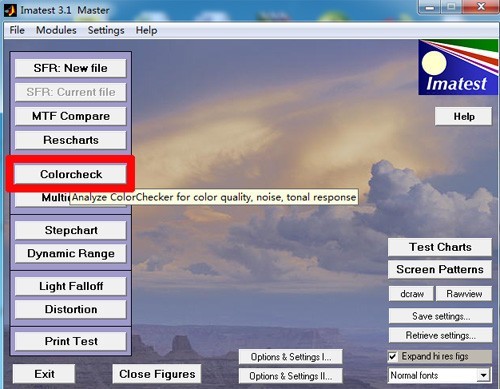Click the Save settings button
500x389 pixels.
pyautogui.click(x=440, y=316)
